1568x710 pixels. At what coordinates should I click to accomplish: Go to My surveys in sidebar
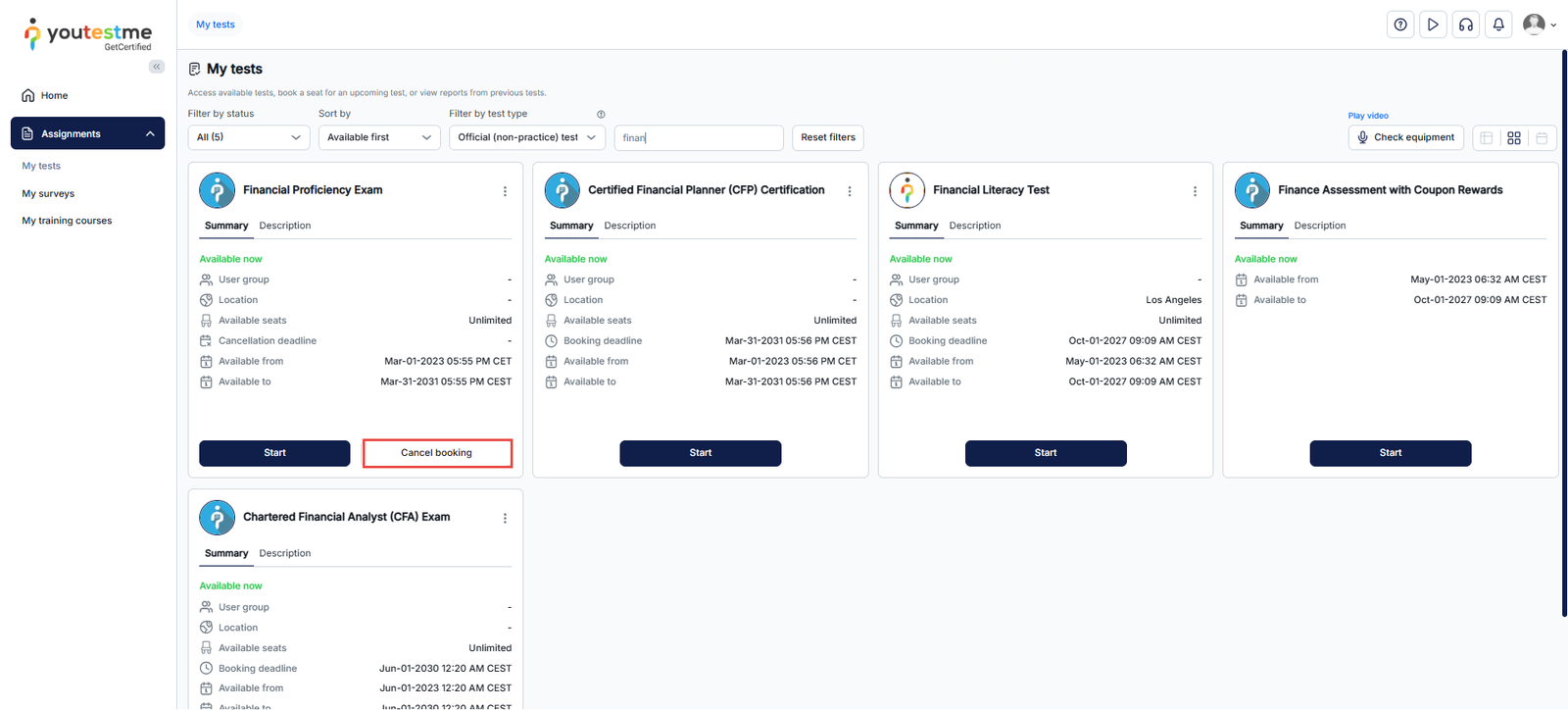click(x=48, y=194)
